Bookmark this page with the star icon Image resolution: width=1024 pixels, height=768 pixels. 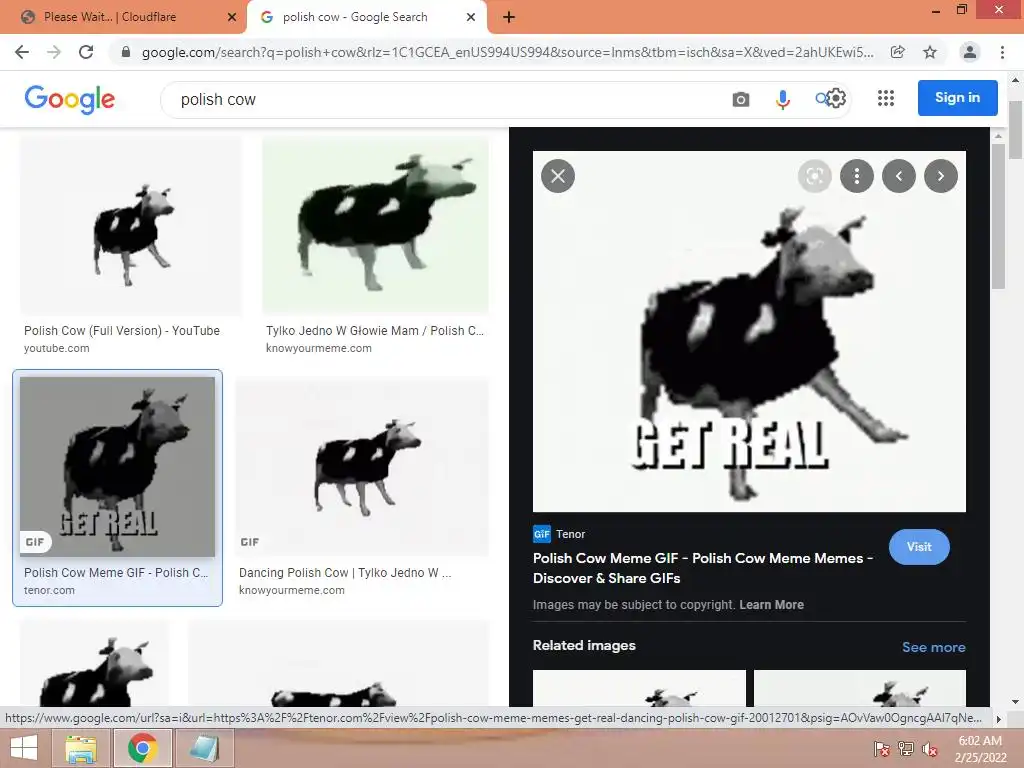930,52
